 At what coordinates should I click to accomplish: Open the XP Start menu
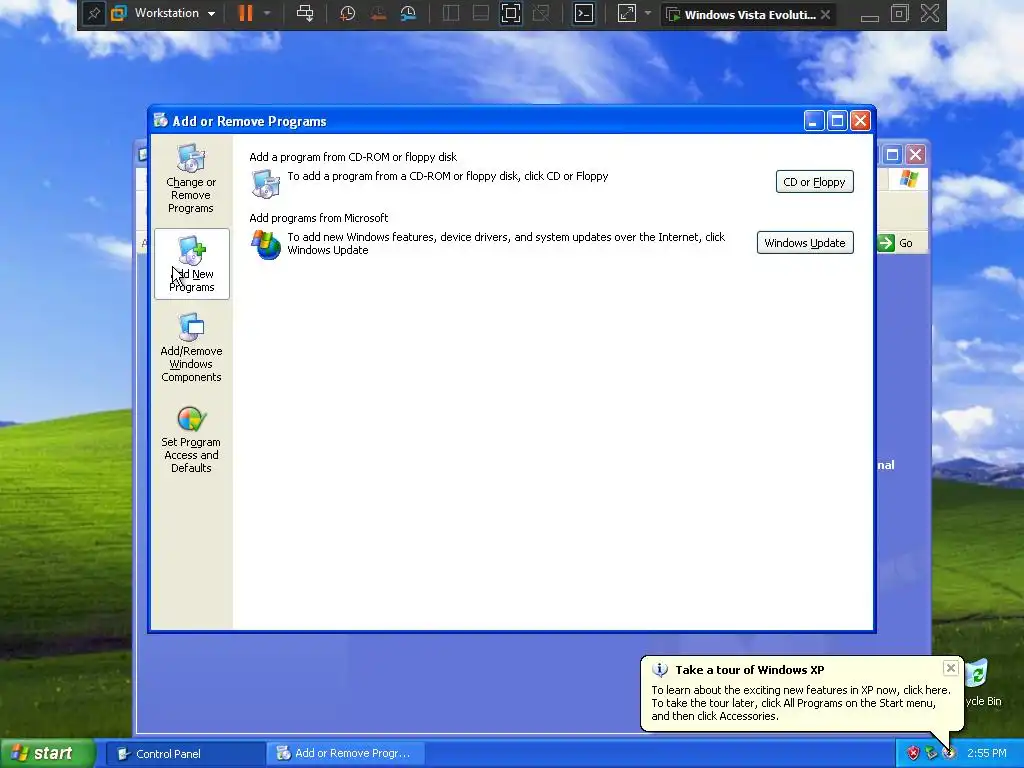(48, 753)
